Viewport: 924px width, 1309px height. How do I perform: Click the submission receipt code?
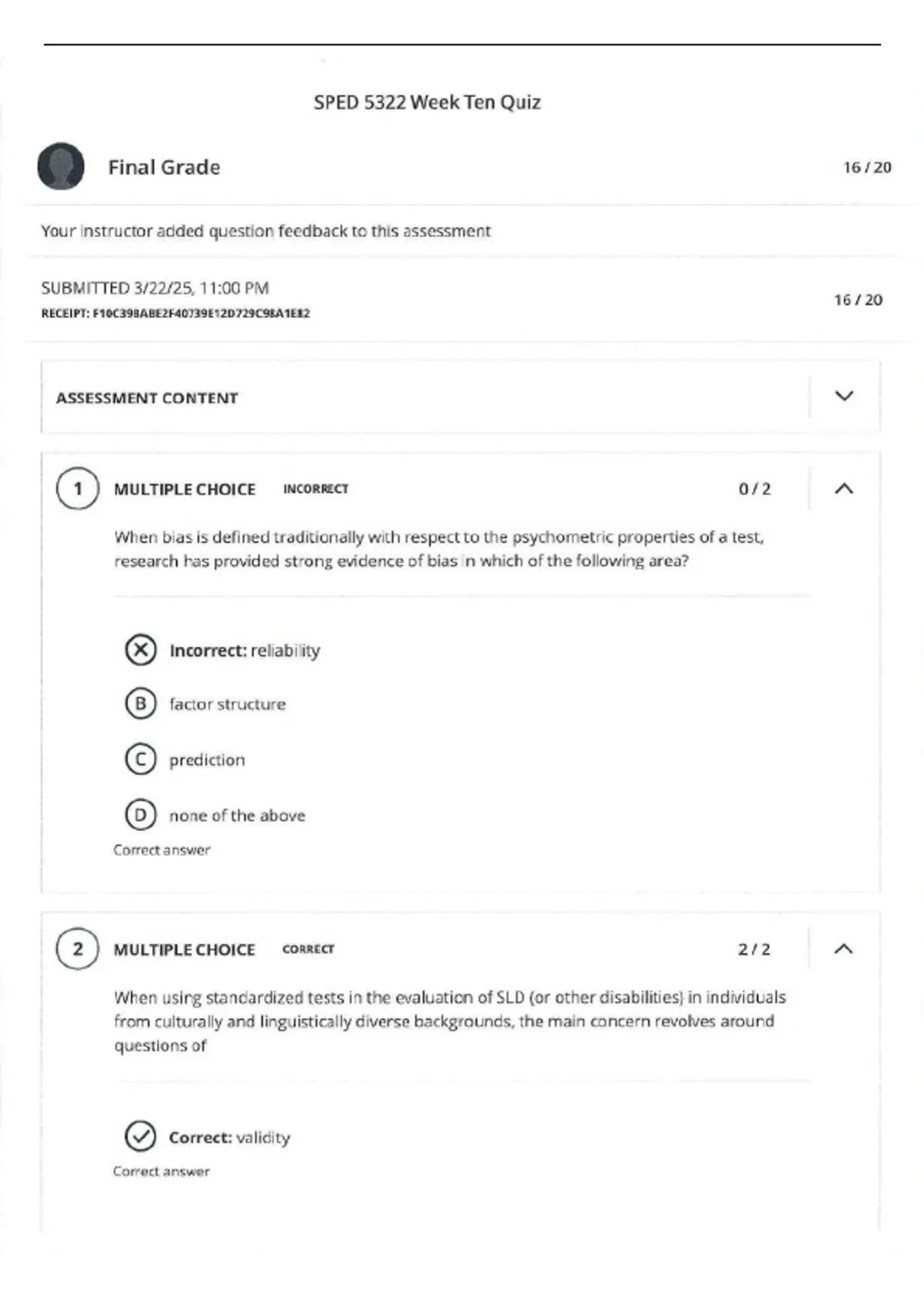pos(176,313)
